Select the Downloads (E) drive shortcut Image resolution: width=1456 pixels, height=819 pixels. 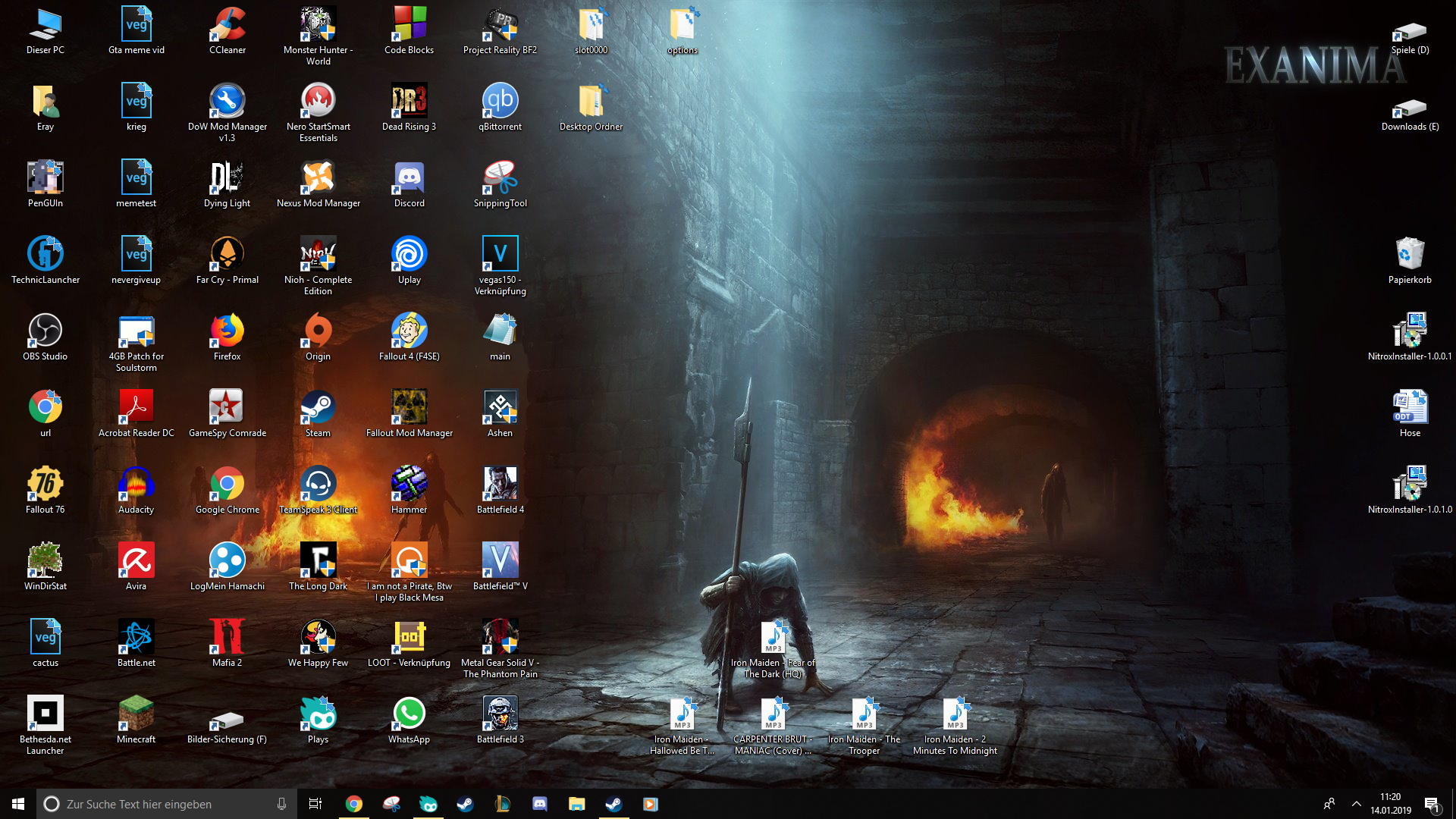click(1410, 113)
